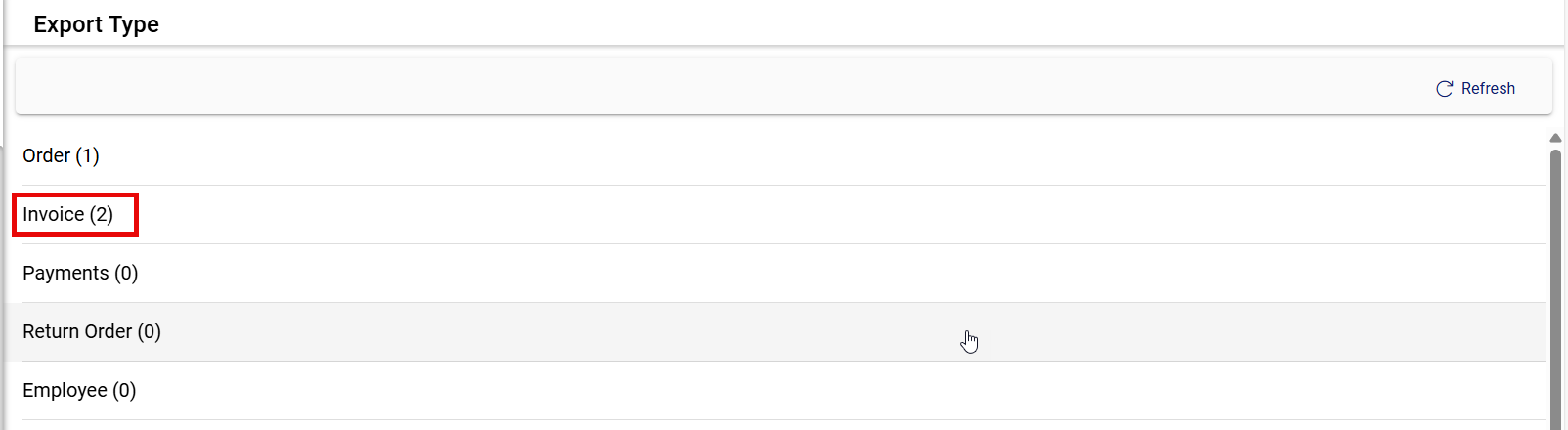Open the Invoice (2) export type
The height and width of the screenshot is (430, 1568).
(x=67, y=215)
